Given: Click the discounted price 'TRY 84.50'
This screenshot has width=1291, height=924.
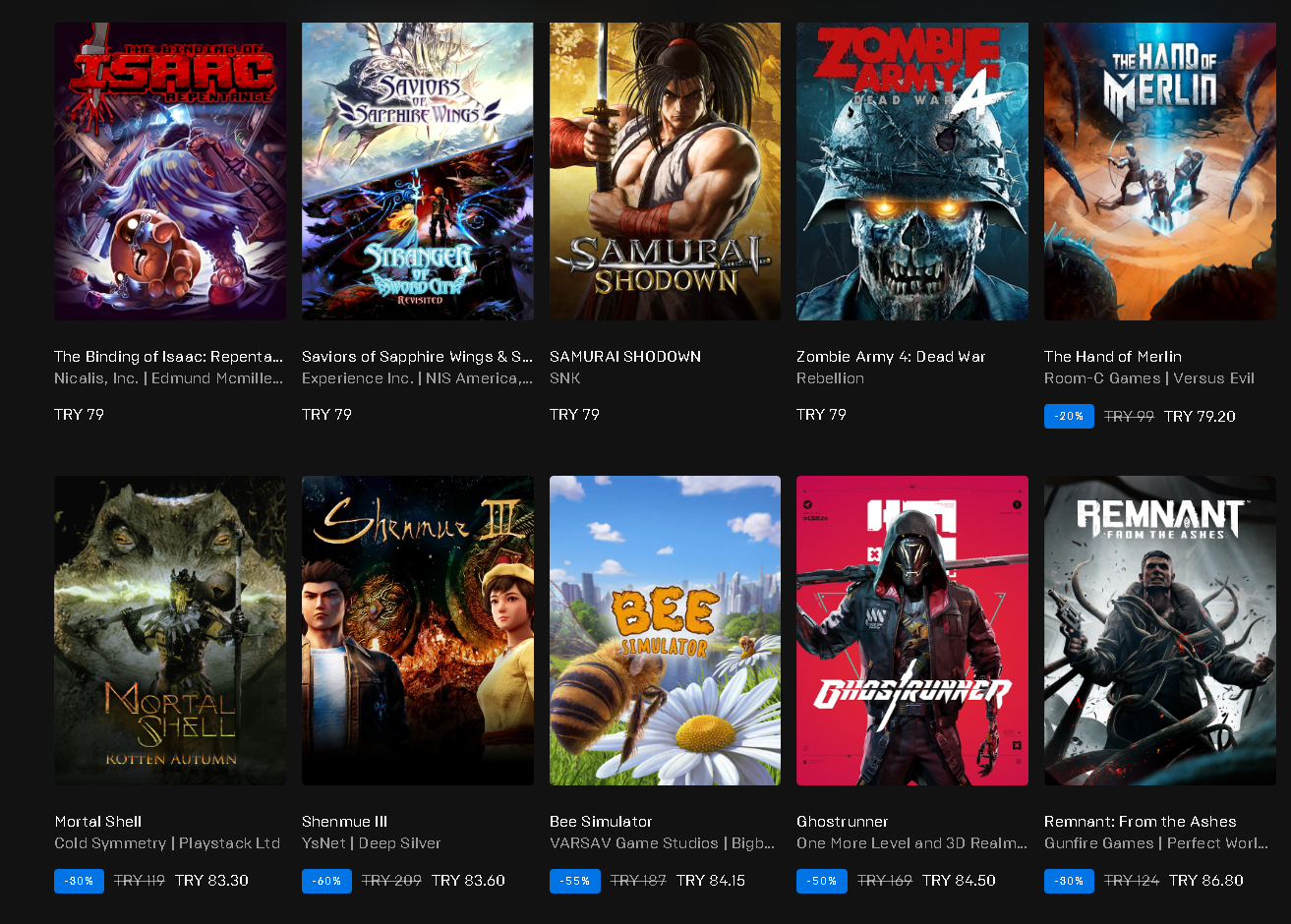Looking at the screenshot, I should click(959, 881).
